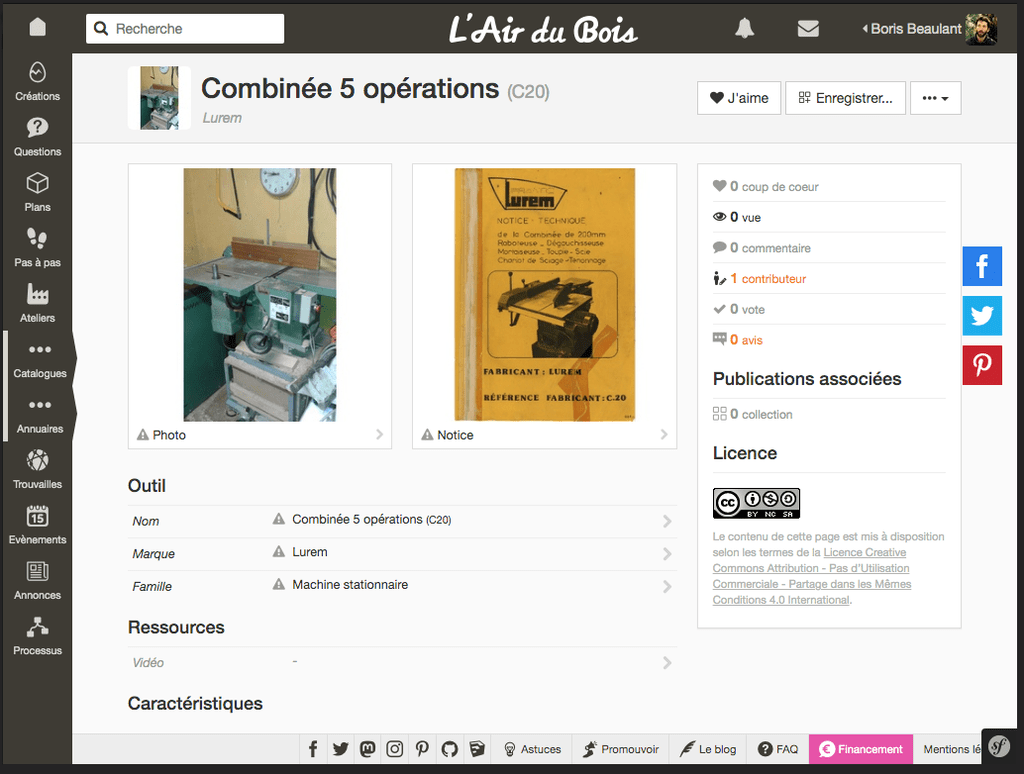Open footer Facebook icon

point(313,749)
